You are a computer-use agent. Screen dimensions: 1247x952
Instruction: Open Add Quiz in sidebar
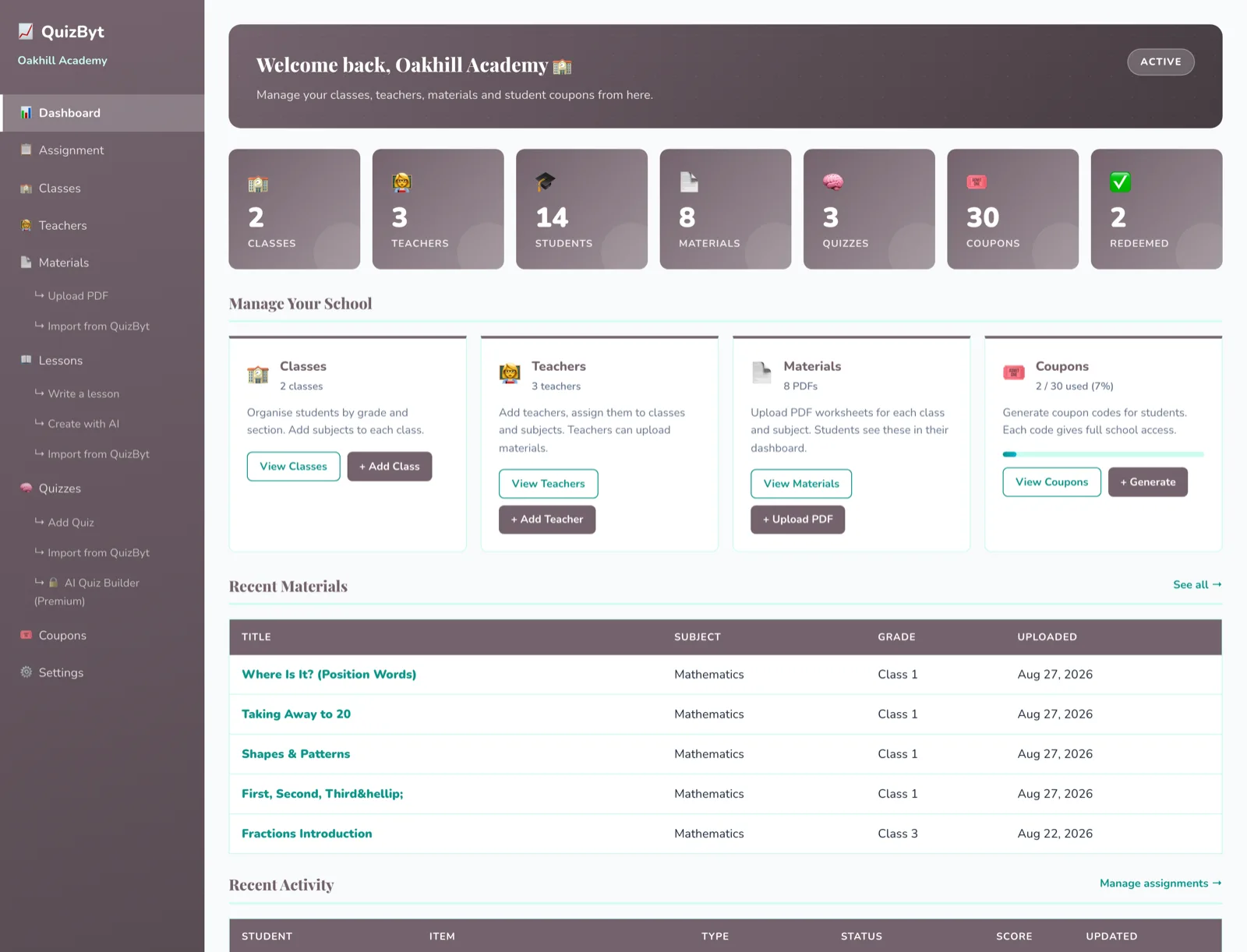[64, 523]
